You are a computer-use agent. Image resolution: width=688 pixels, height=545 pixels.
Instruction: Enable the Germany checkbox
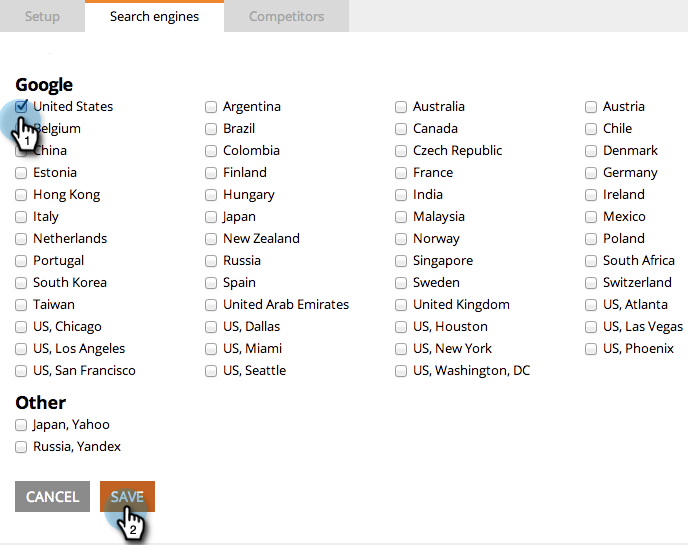pyautogui.click(x=591, y=172)
